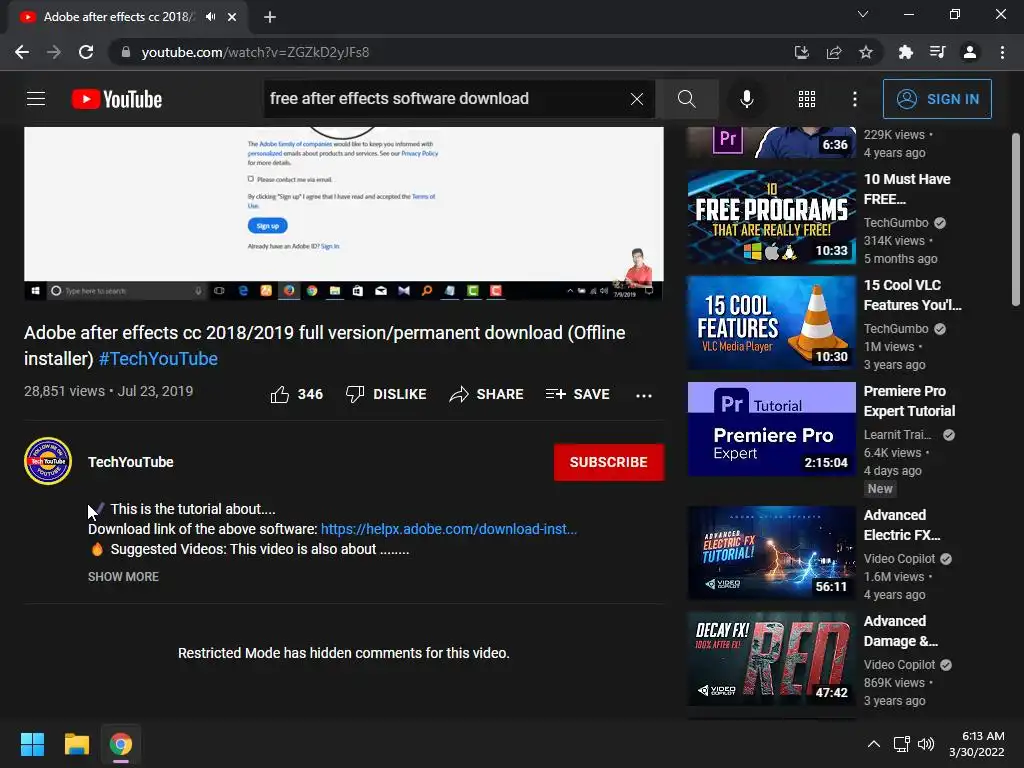Clear the search query with X
The width and height of the screenshot is (1024, 768).
(x=637, y=99)
